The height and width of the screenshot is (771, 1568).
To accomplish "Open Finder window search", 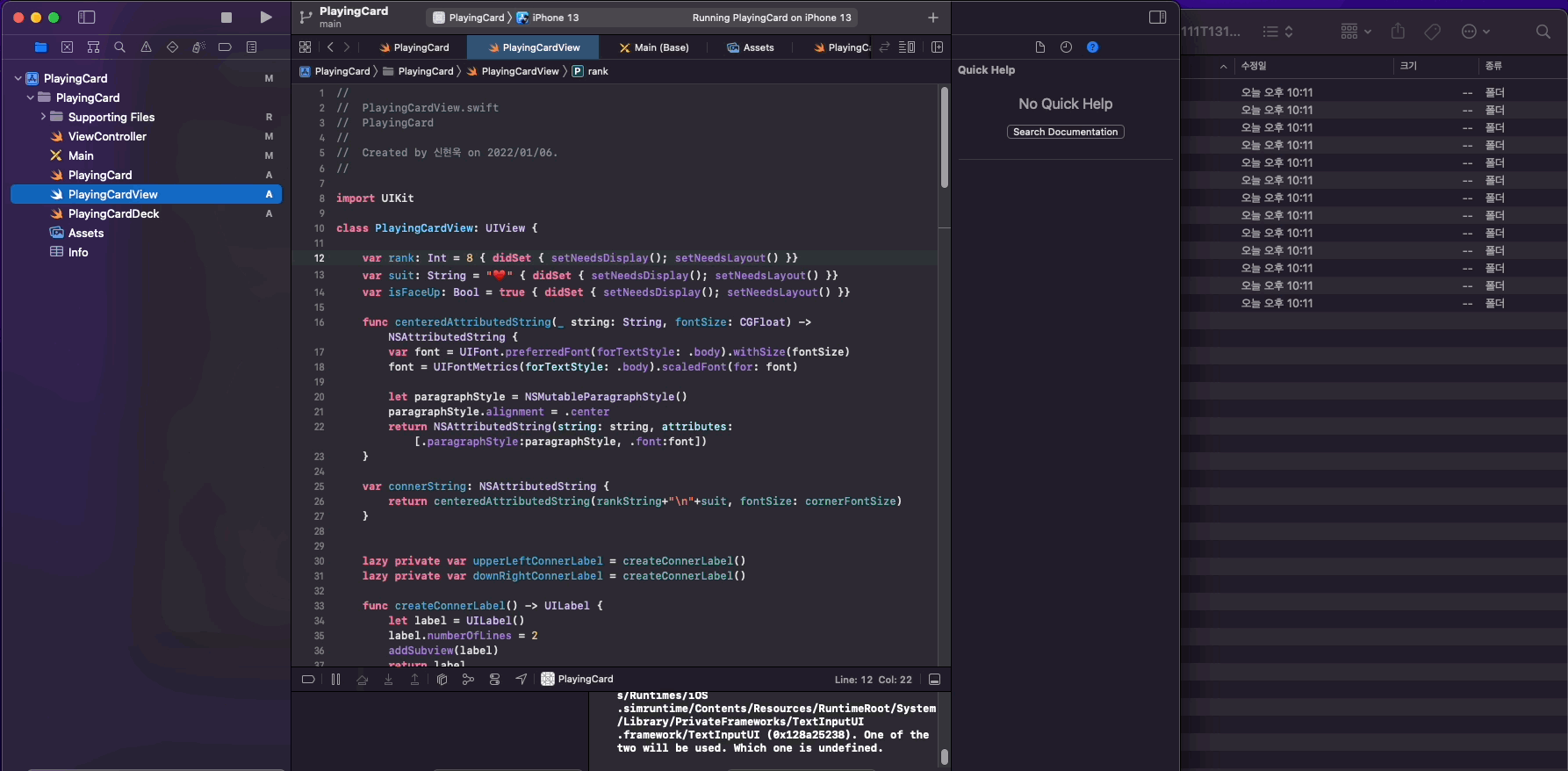I will click(1543, 32).
